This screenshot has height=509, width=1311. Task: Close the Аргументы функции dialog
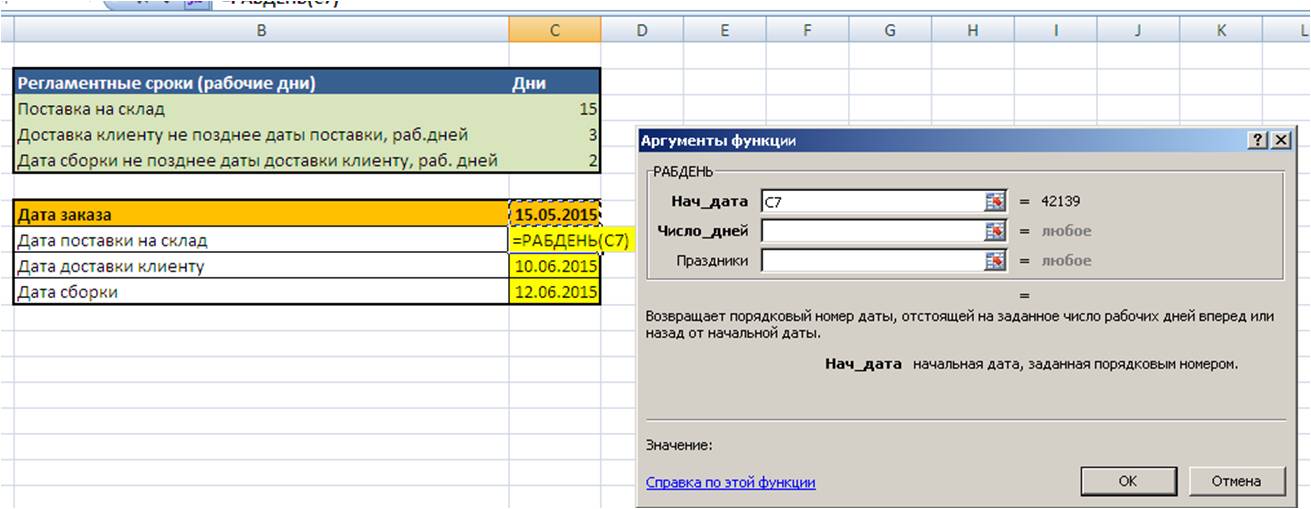(1280, 142)
